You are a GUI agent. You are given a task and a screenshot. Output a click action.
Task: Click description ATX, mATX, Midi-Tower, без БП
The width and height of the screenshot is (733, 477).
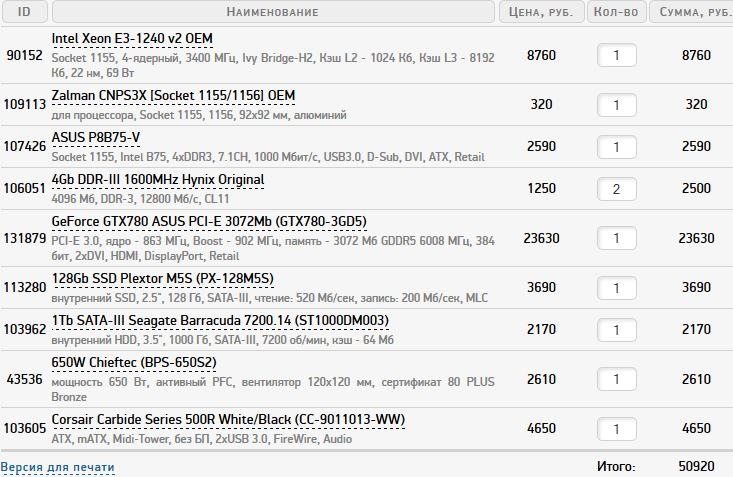coord(201,439)
